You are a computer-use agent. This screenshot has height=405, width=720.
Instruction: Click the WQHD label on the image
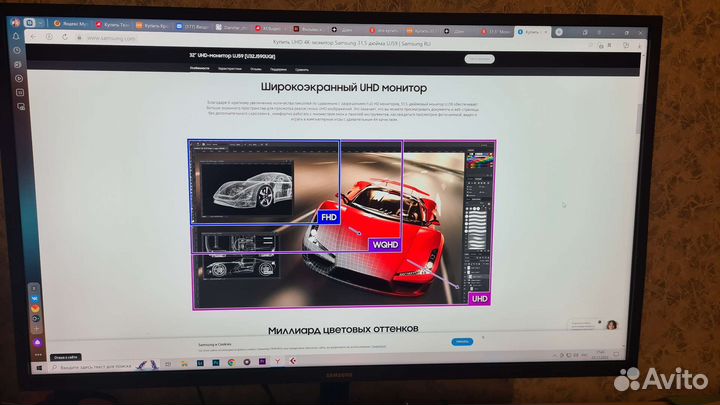click(385, 245)
